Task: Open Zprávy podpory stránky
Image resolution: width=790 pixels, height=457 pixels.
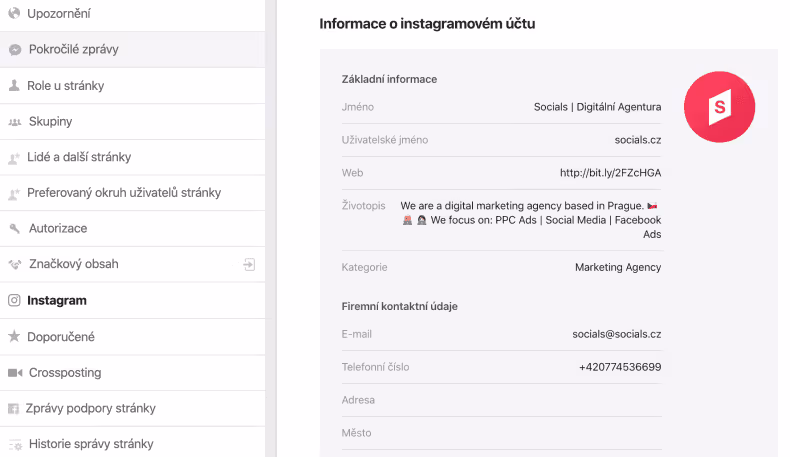Action: (x=133, y=408)
